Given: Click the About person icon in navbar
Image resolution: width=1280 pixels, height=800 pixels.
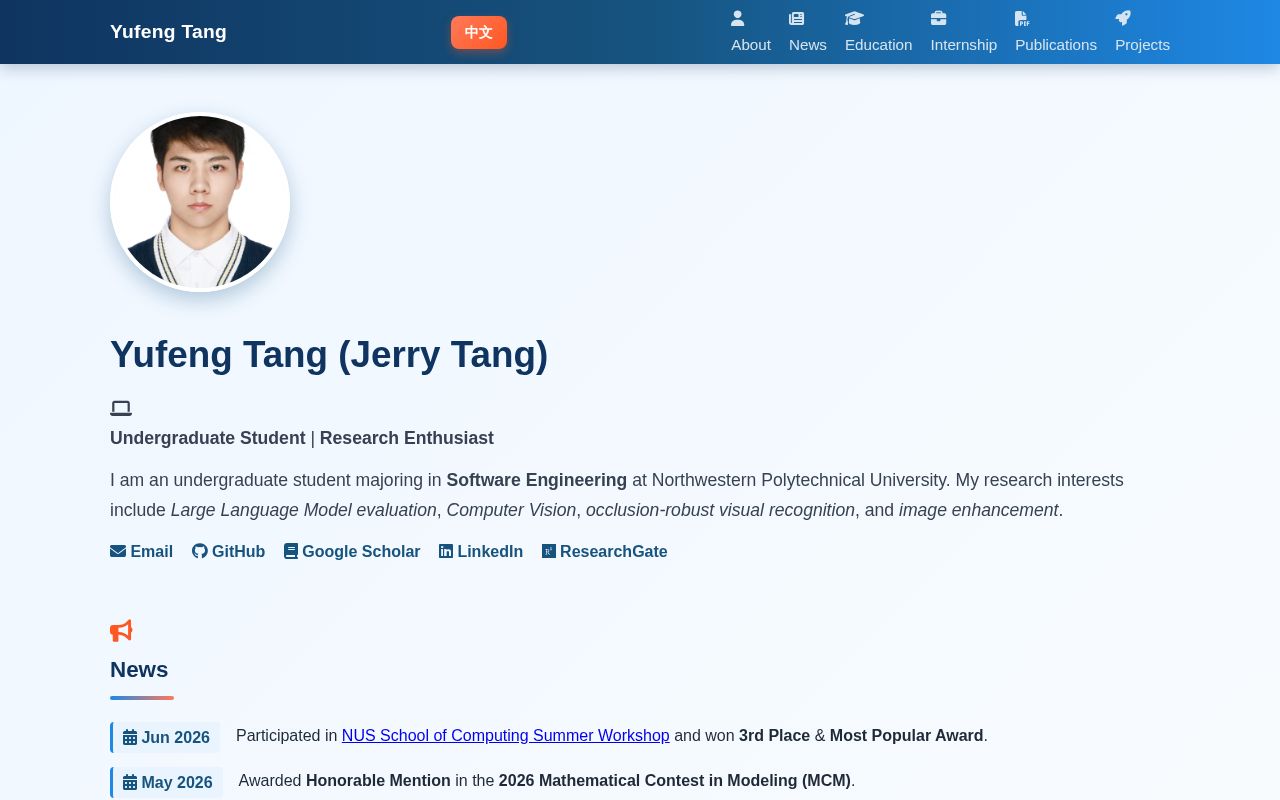Looking at the screenshot, I should pos(738,18).
